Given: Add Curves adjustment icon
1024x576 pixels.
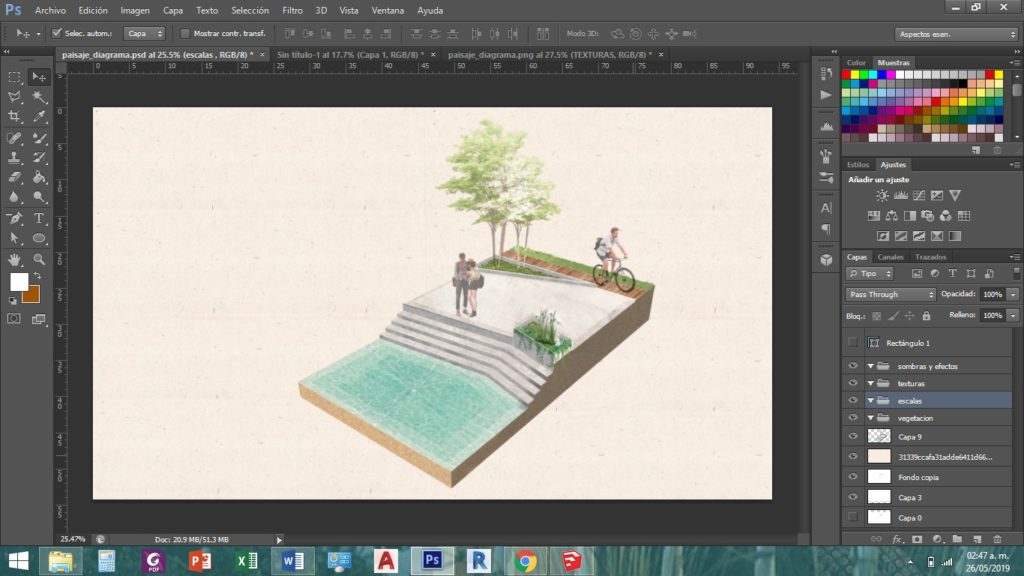Looking at the screenshot, I should coord(919,195).
